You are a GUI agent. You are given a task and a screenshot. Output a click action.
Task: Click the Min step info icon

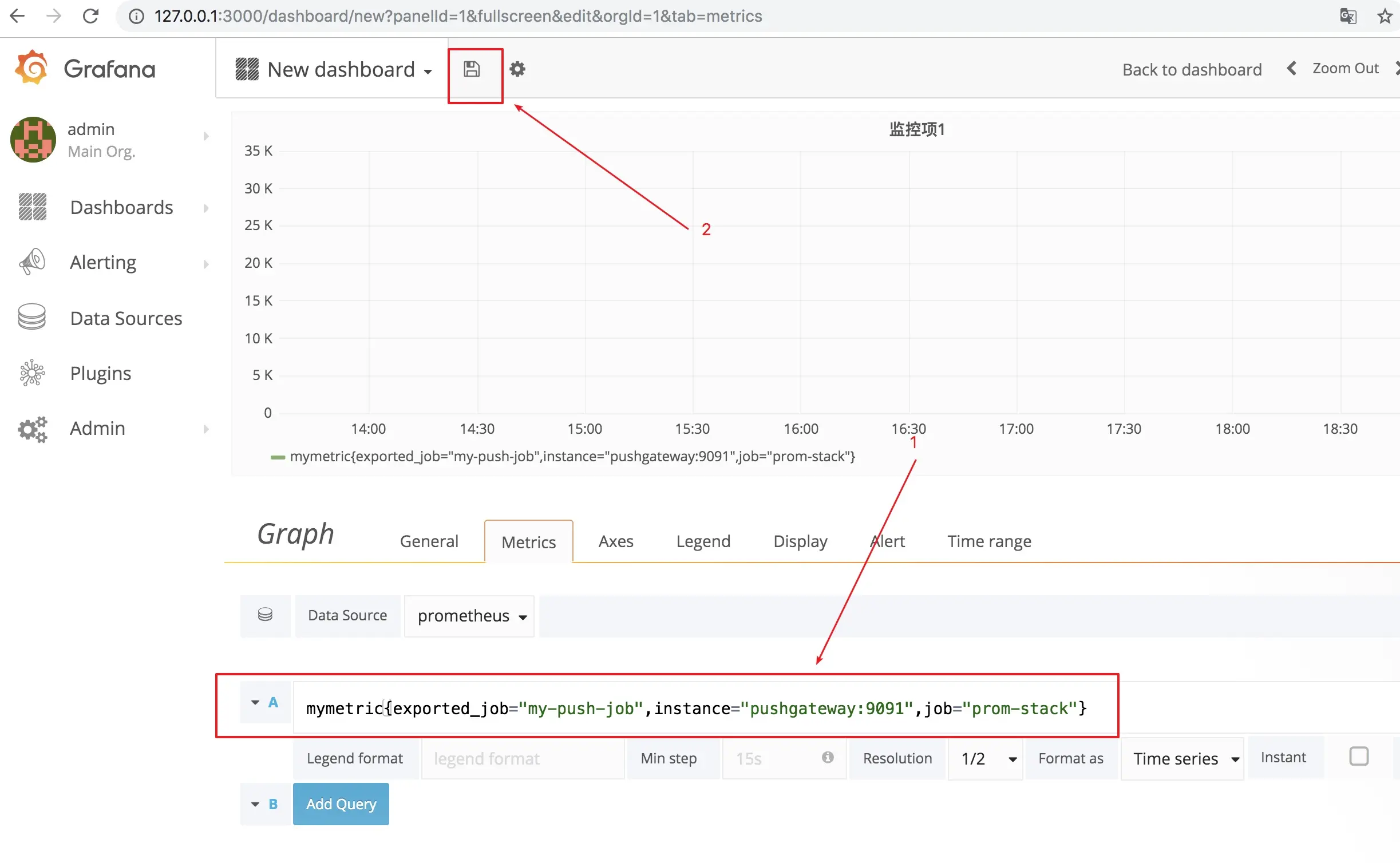[827, 758]
